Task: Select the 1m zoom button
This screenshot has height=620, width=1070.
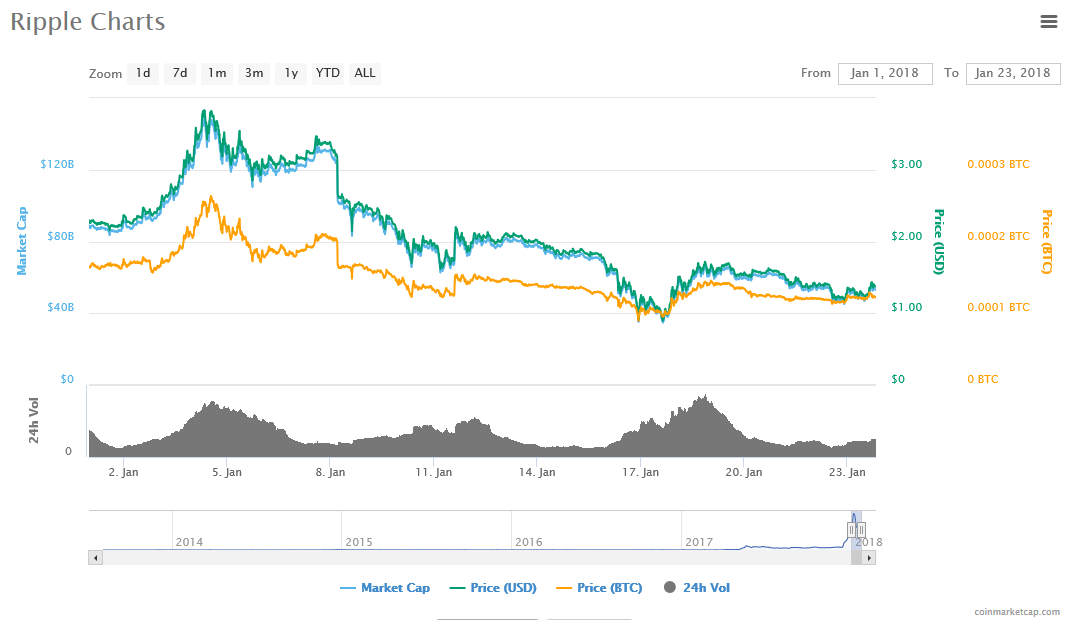Action: coord(216,73)
